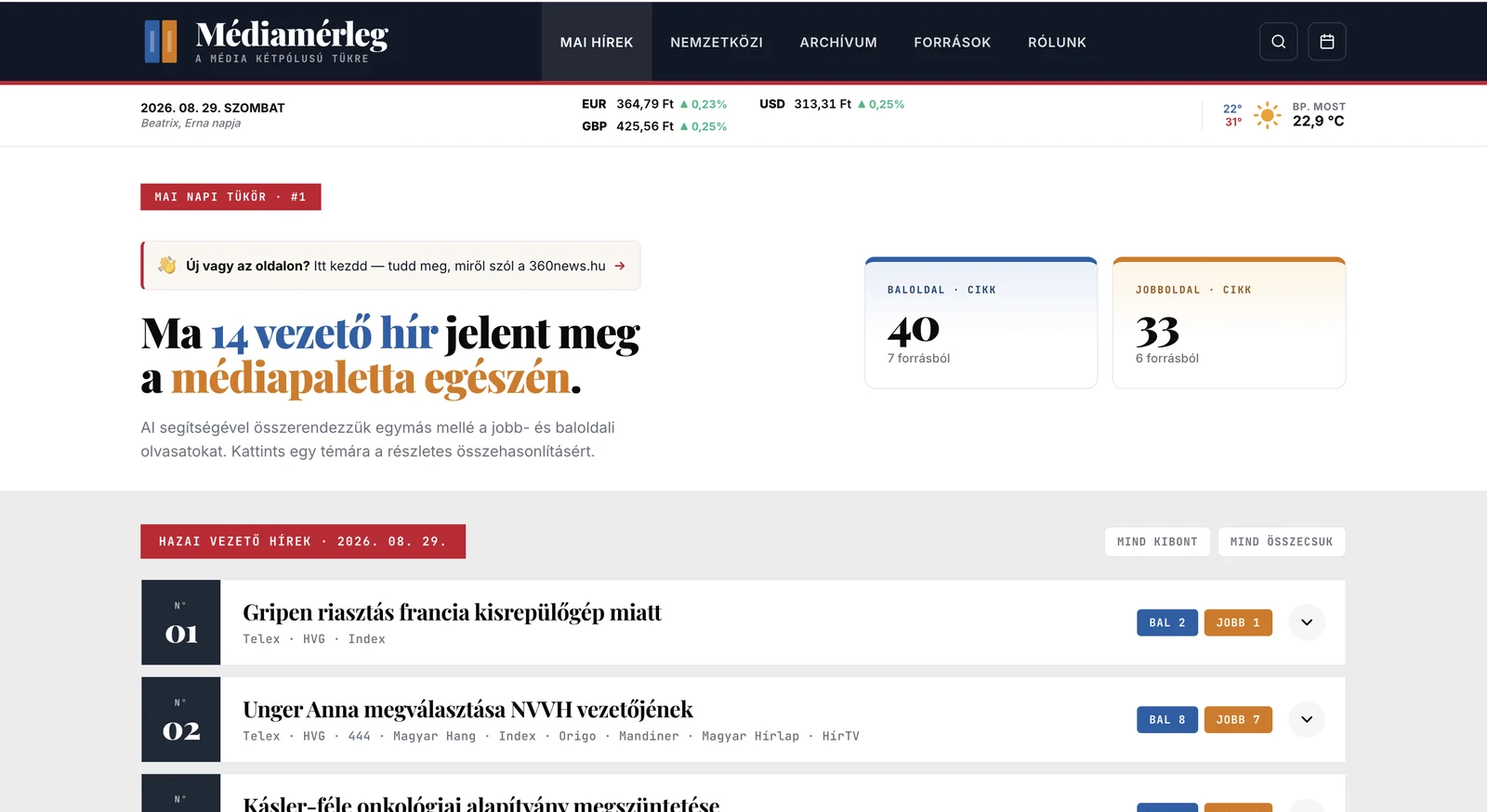Screen dimensions: 1487x812
Task: Go to the Nemzetközi menu item
Action: click(x=717, y=42)
